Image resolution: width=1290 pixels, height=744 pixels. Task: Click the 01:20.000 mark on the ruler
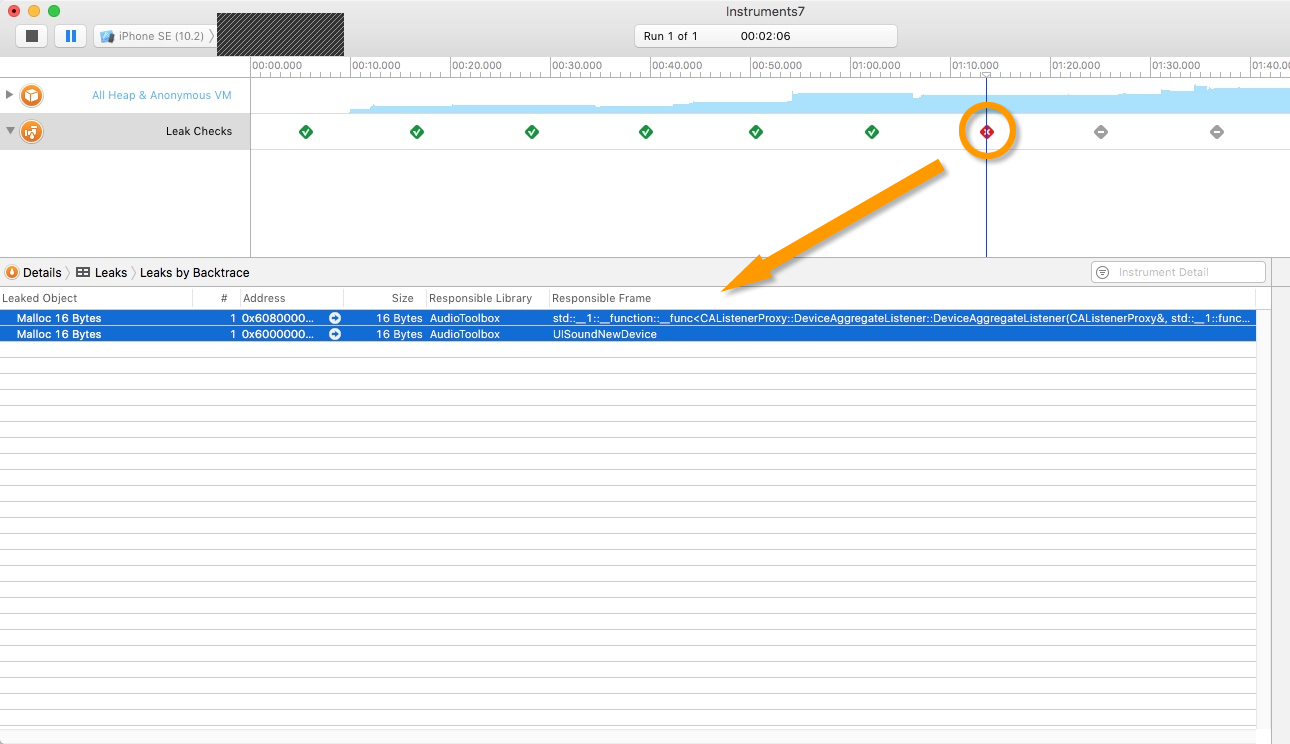point(1076,65)
